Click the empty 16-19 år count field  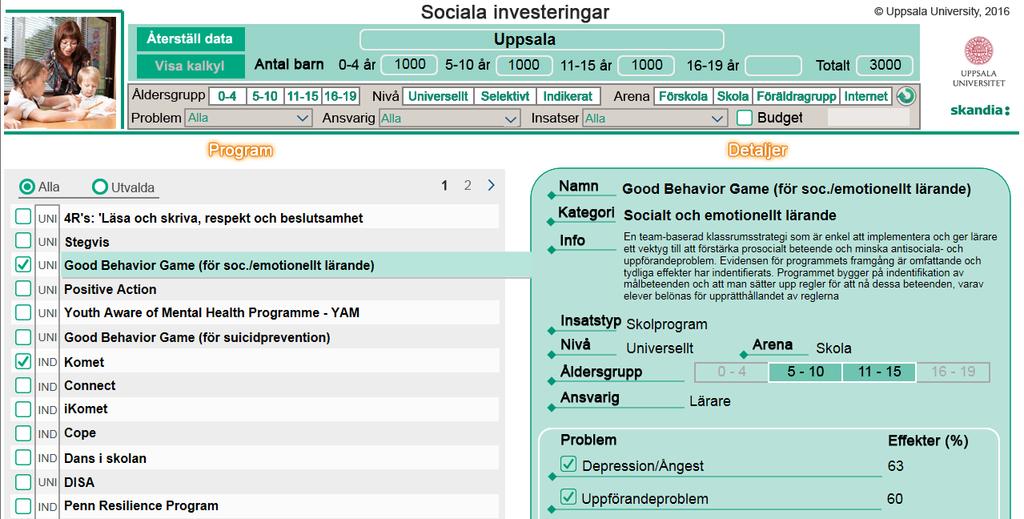pyautogui.click(x=773, y=65)
